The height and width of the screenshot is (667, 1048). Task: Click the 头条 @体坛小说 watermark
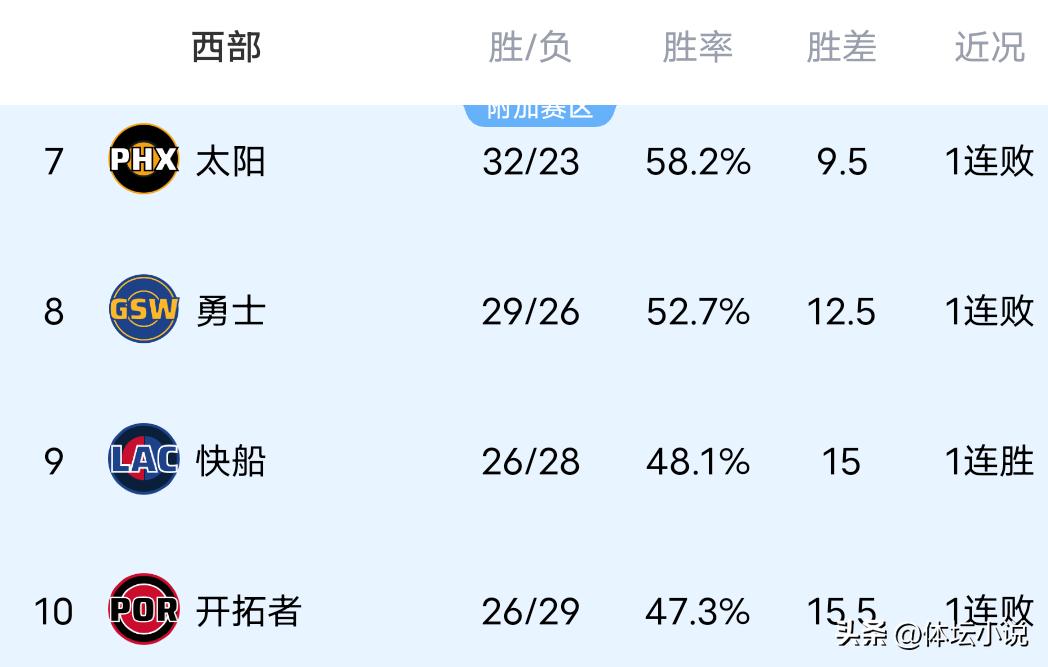930,634
